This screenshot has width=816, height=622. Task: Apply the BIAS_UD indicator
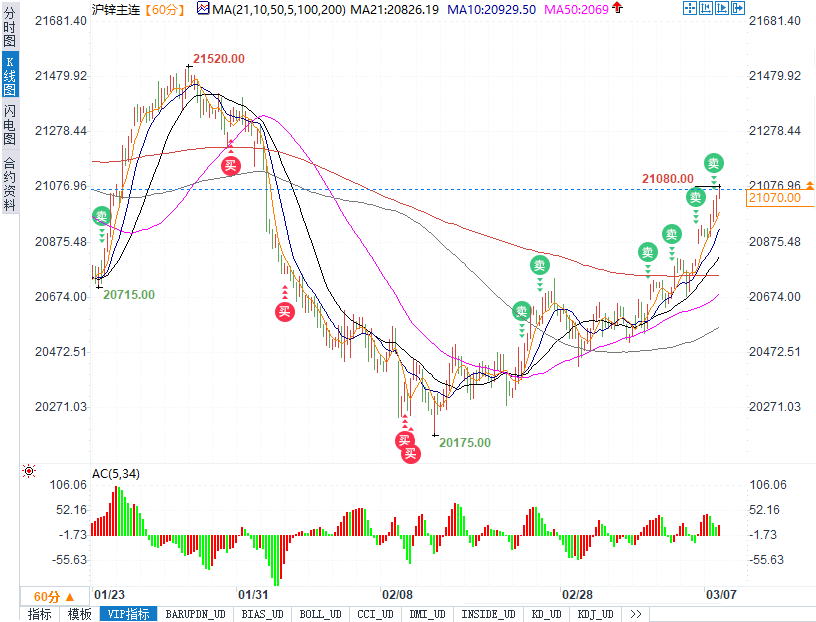[262, 614]
